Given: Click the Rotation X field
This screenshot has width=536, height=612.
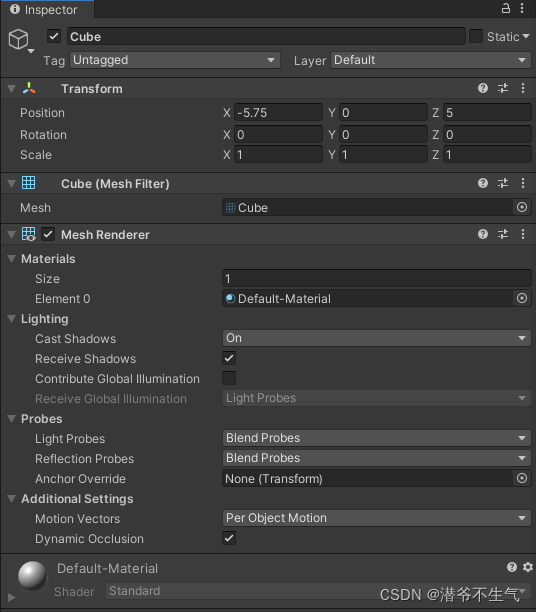Looking at the screenshot, I should click(278, 135).
